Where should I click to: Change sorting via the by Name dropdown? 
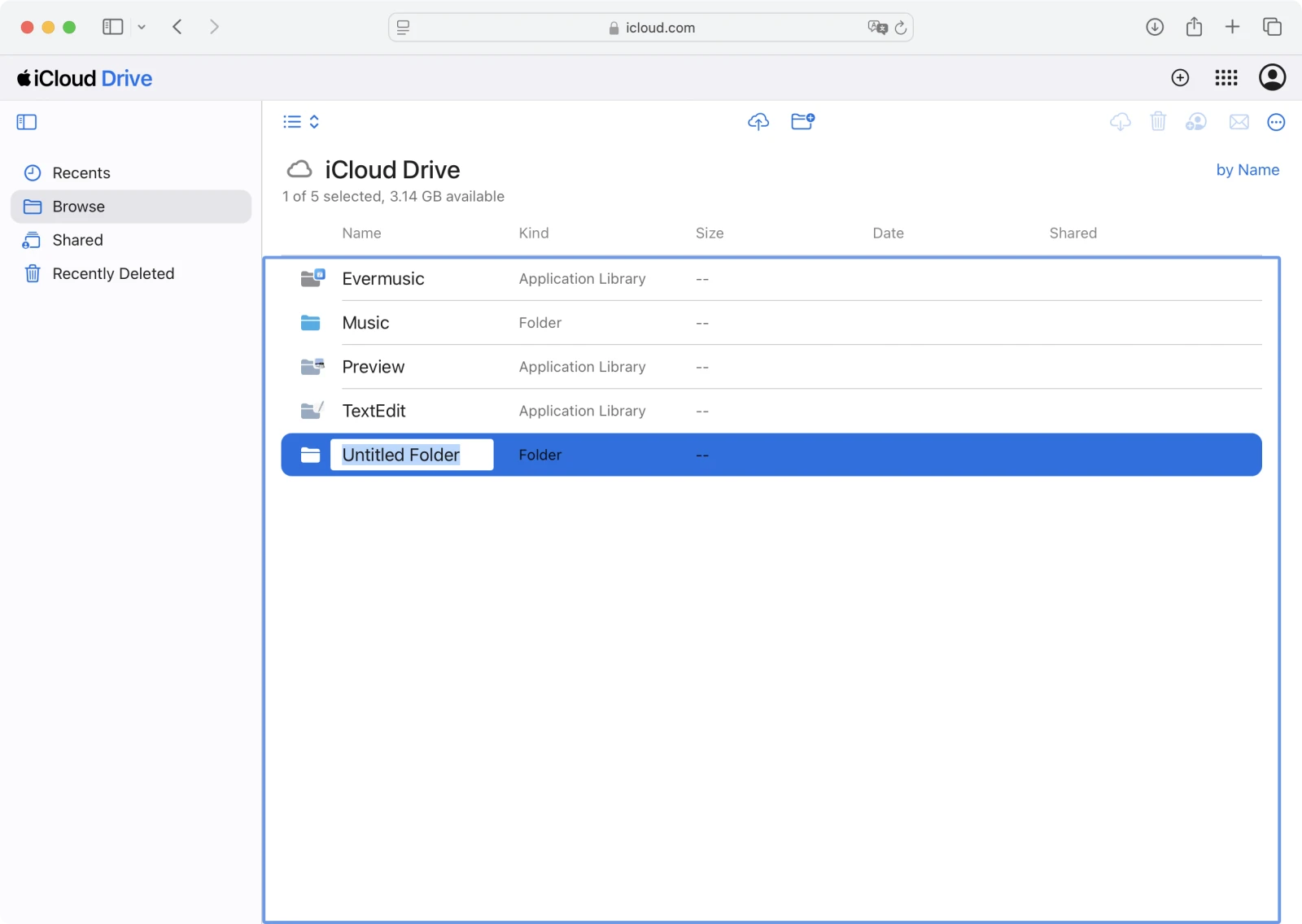[1247, 170]
